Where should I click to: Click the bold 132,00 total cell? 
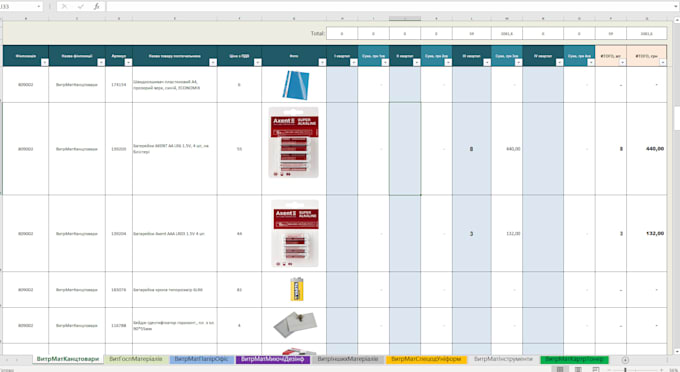click(647, 233)
